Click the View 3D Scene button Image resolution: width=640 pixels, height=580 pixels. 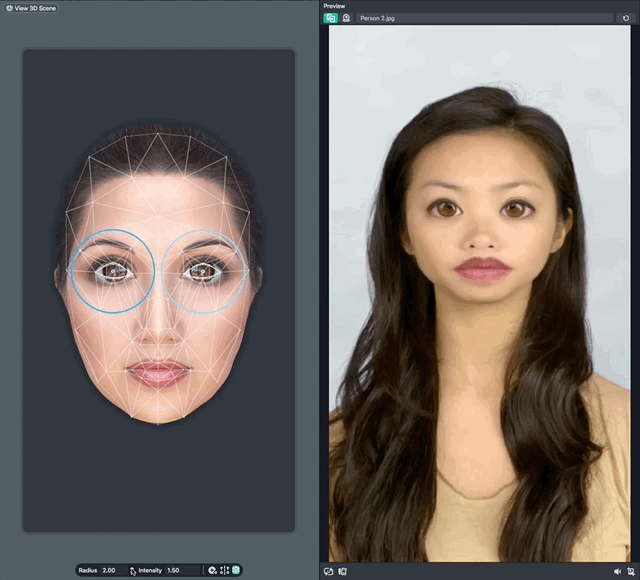point(31,8)
